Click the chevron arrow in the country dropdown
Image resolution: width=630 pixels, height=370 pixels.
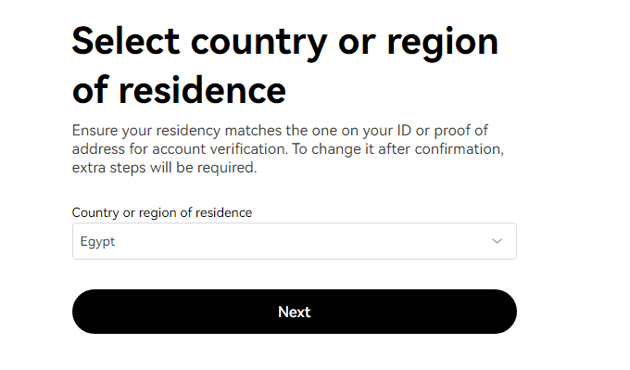point(497,241)
